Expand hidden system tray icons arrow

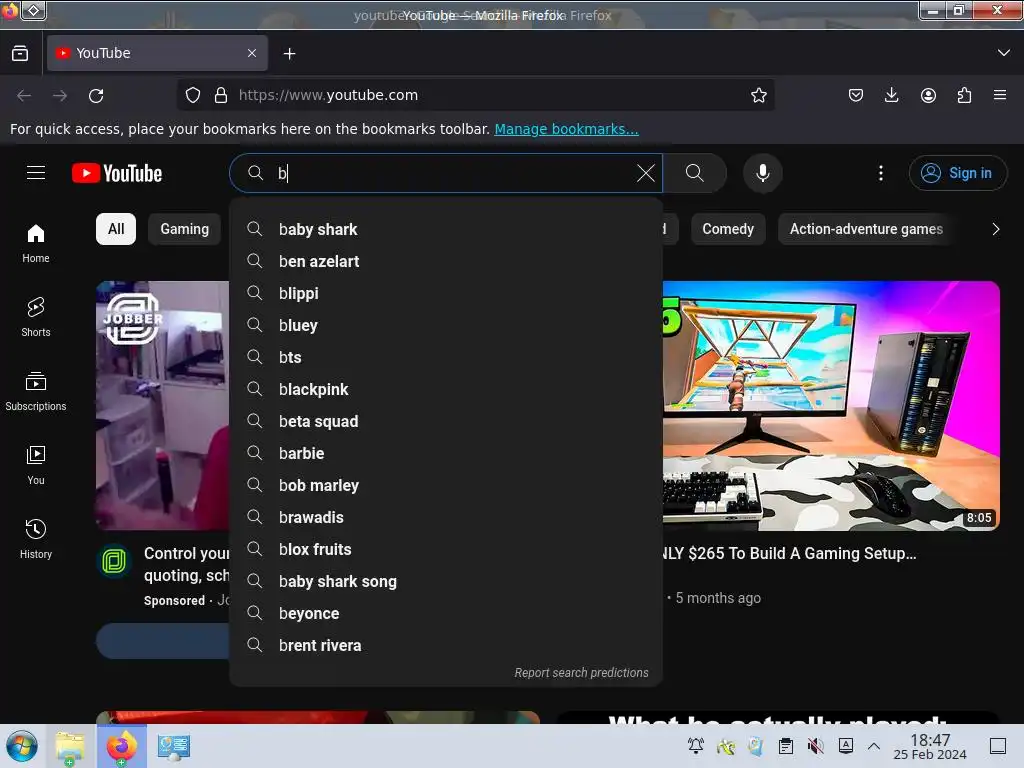coord(873,746)
